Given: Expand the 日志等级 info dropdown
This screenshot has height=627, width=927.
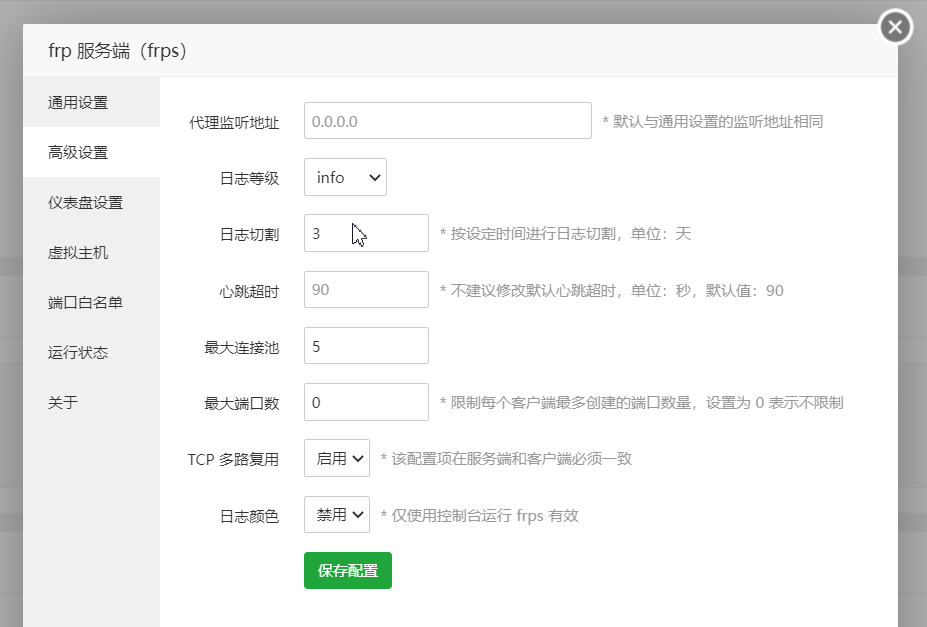Looking at the screenshot, I should (x=345, y=177).
